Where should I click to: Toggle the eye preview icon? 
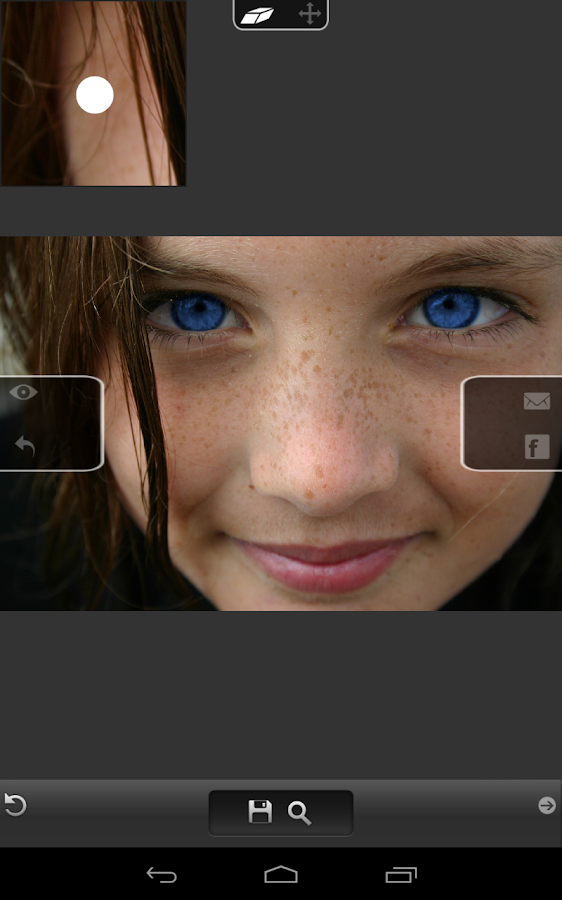click(24, 393)
